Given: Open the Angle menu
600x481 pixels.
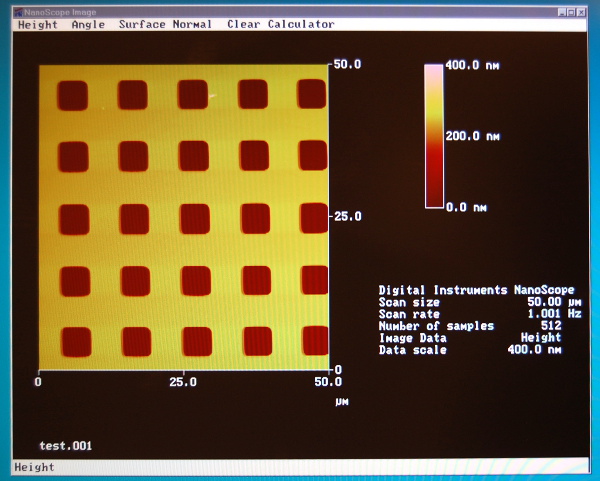Looking at the screenshot, I should [88, 25].
